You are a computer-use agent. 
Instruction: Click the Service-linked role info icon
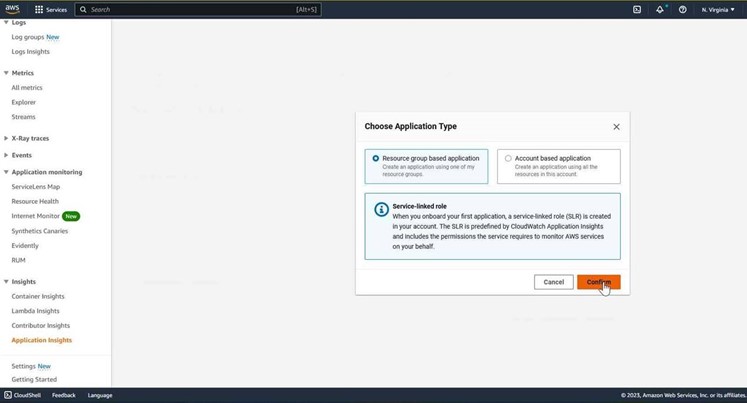(381, 210)
